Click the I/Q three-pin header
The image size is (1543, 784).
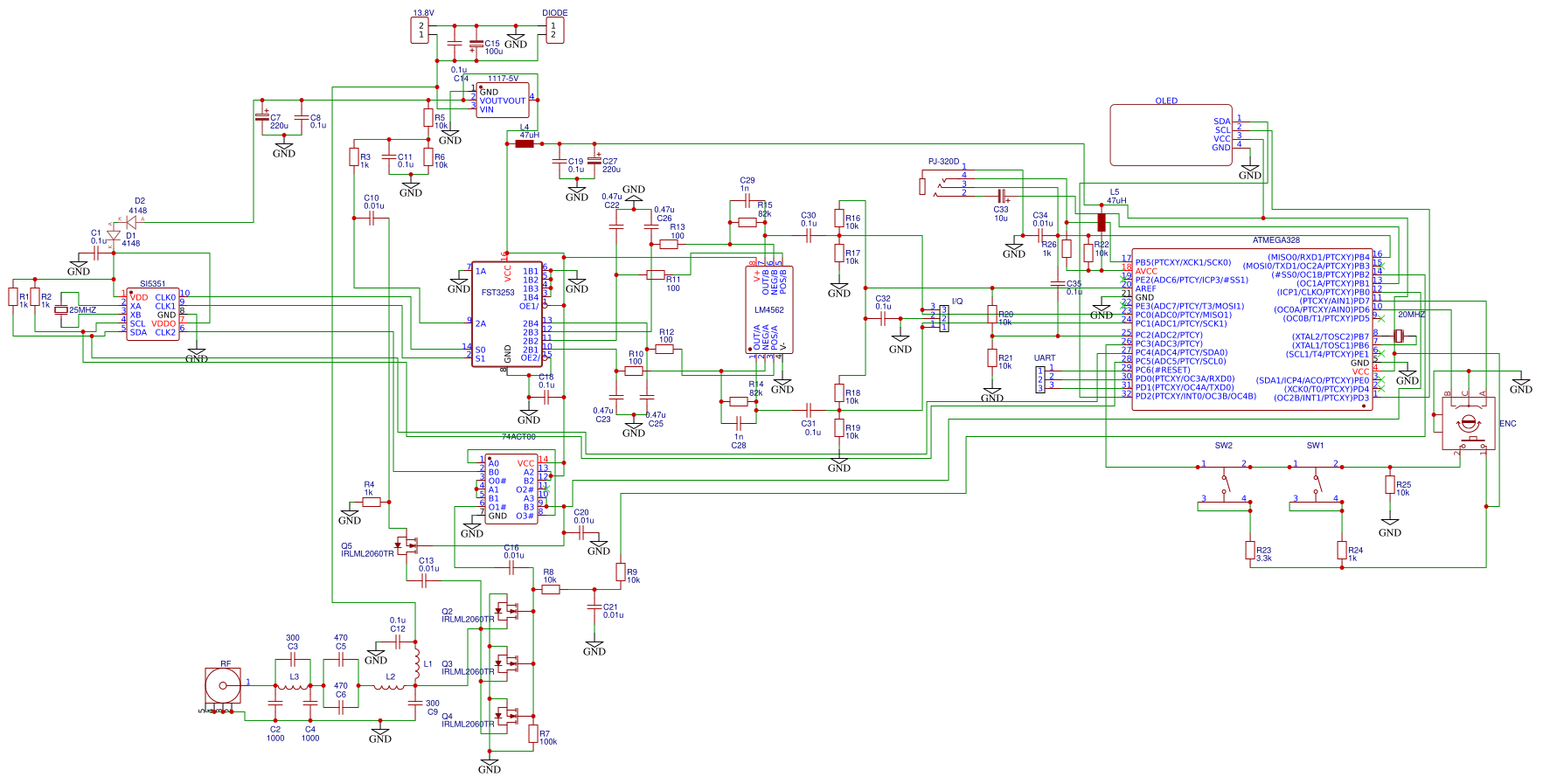(x=944, y=316)
